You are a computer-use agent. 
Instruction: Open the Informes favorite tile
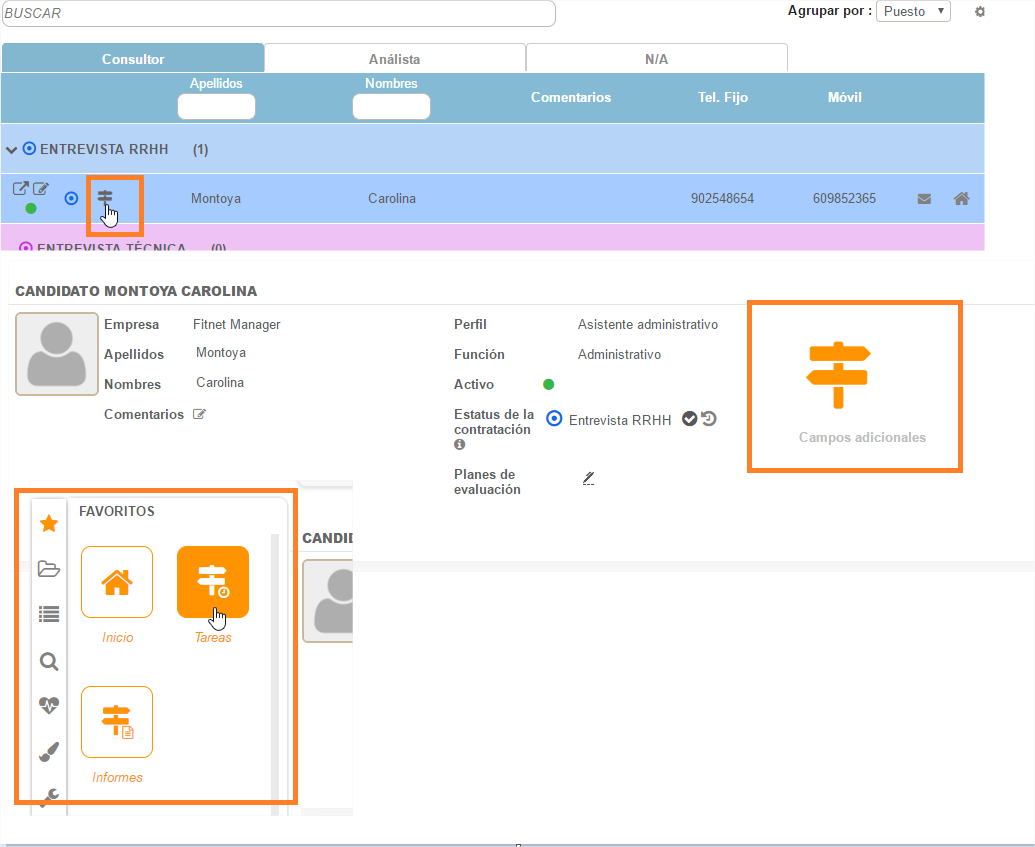click(x=117, y=722)
